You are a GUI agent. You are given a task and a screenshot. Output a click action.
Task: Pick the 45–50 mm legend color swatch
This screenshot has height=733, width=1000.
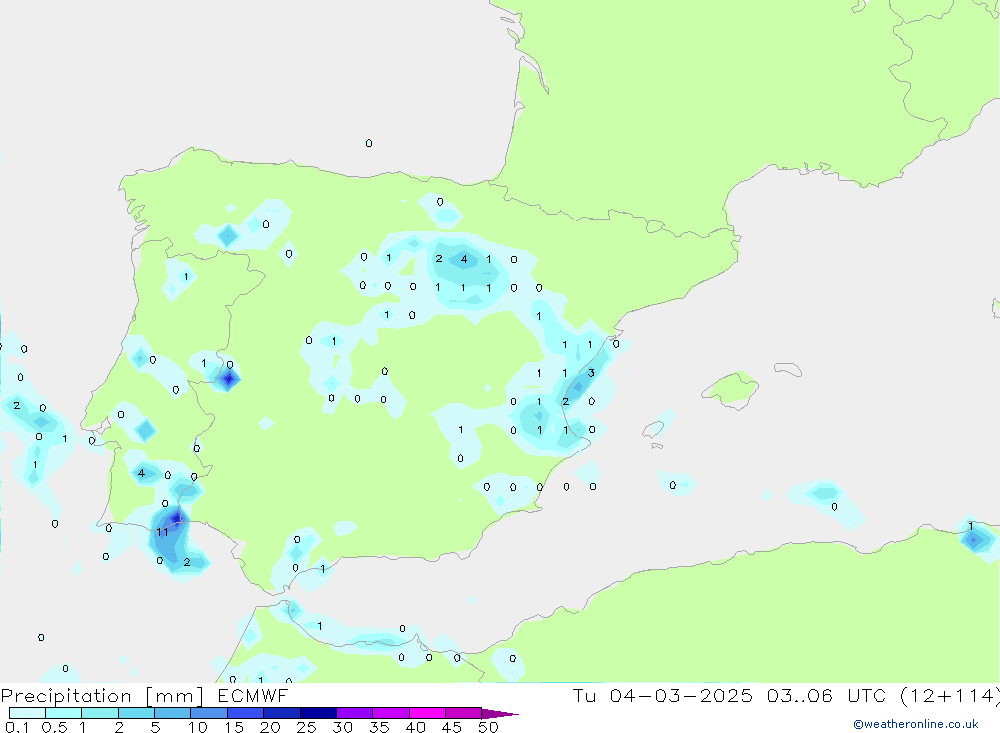pos(464,713)
